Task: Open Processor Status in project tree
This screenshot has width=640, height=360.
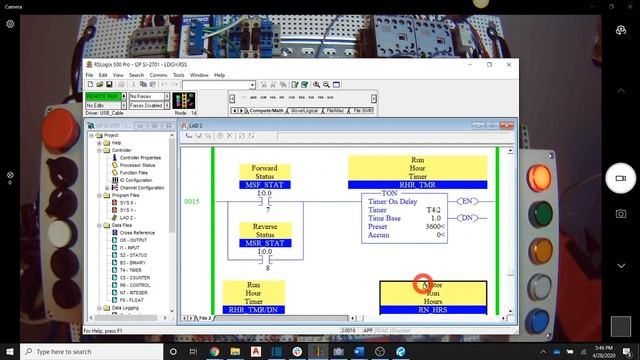Action: (x=137, y=165)
